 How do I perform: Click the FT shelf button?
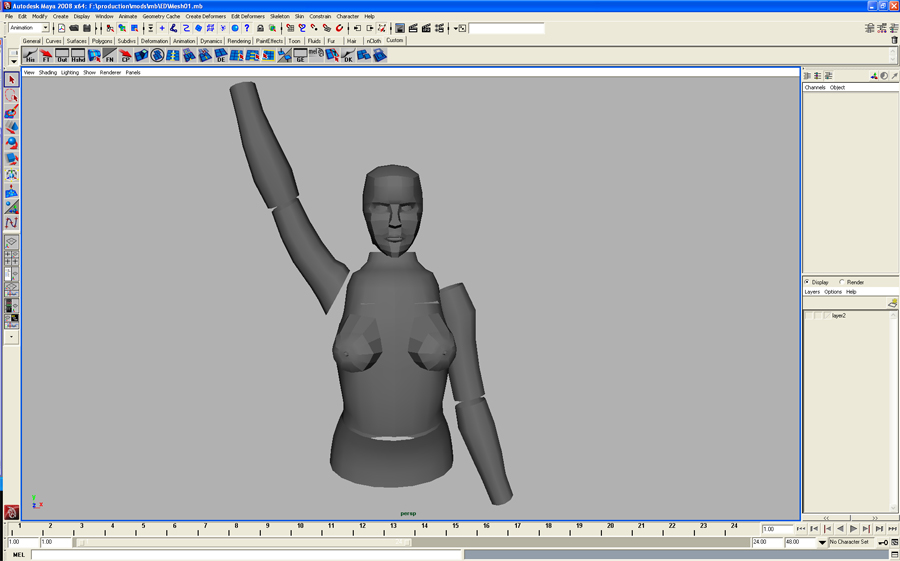point(46,56)
